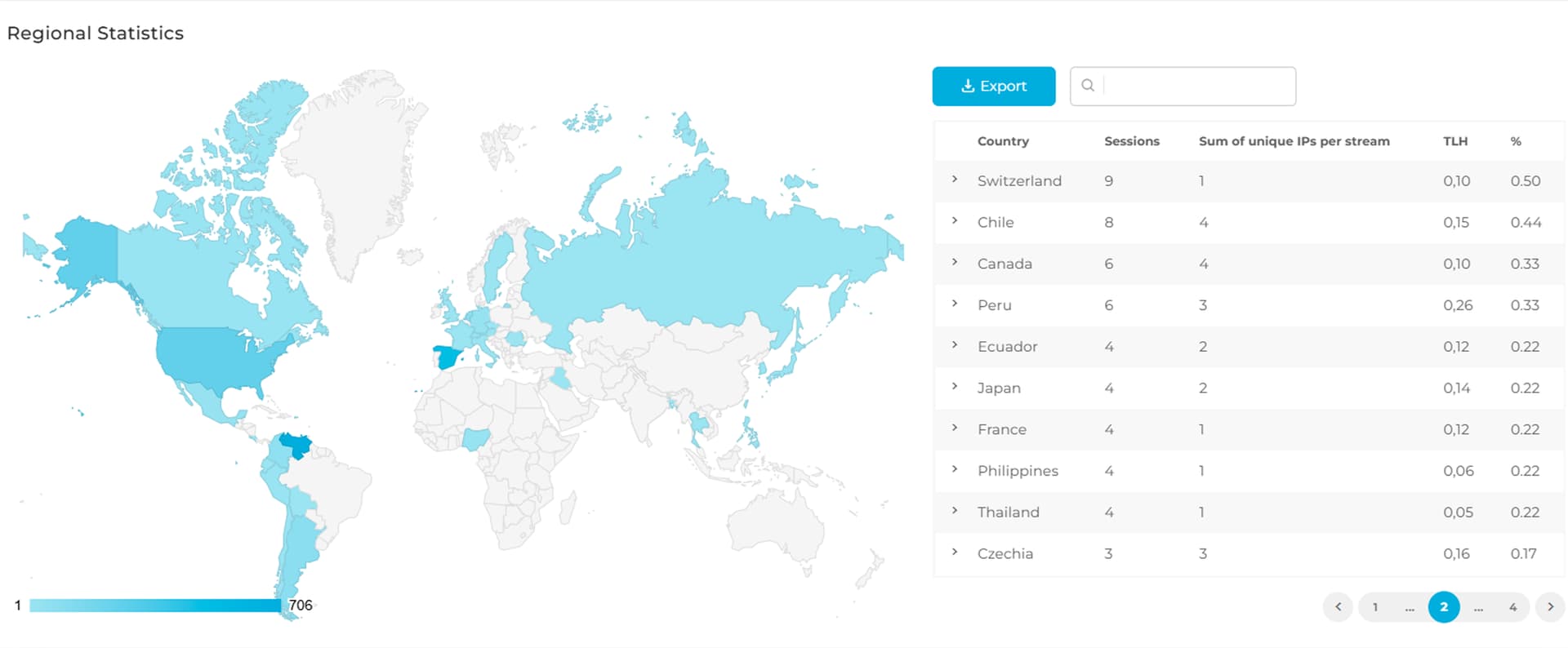The image size is (1568, 648).
Task: Click Venezuela on the world map
Action: click(x=295, y=446)
